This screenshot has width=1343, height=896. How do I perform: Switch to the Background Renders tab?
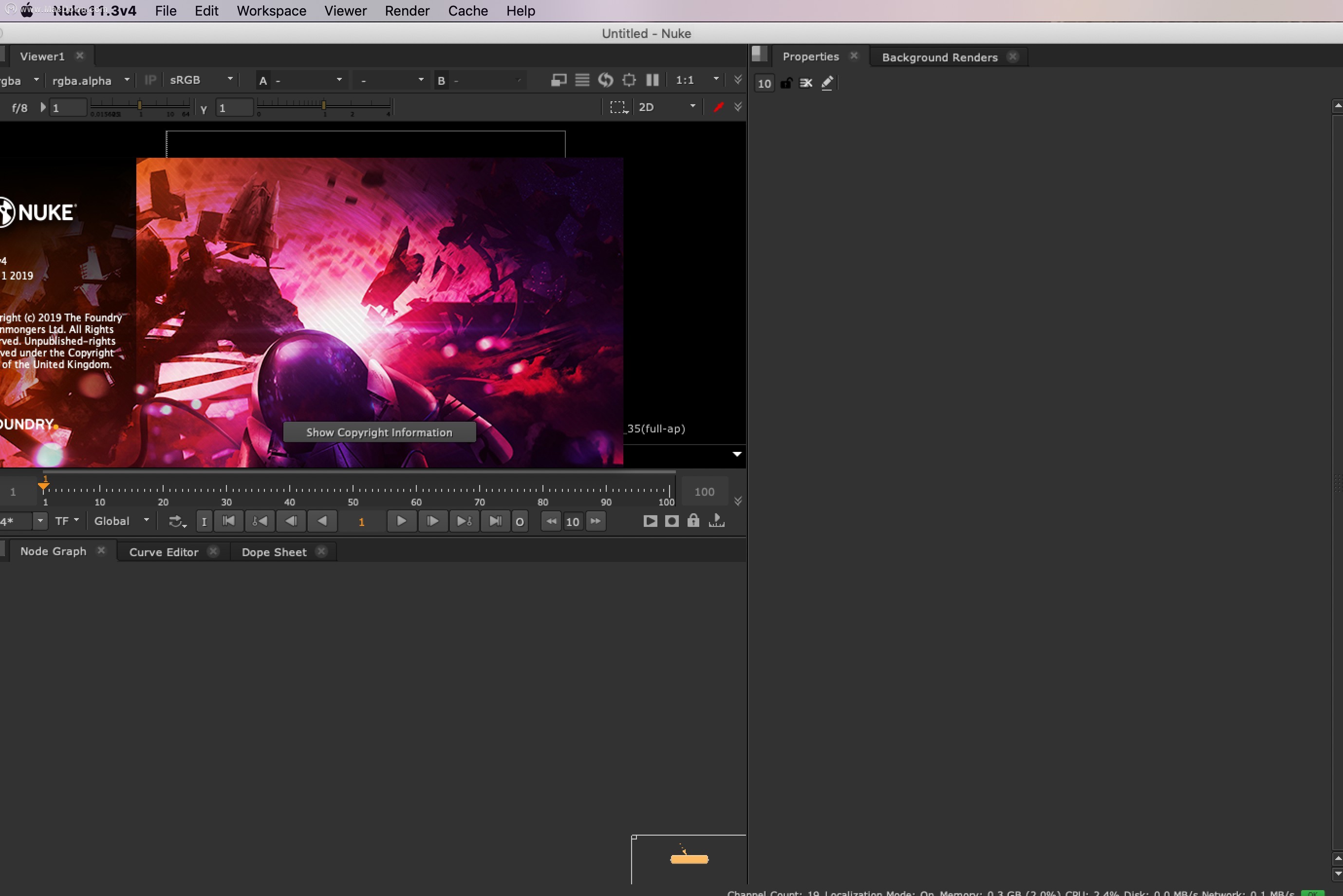coord(940,57)
